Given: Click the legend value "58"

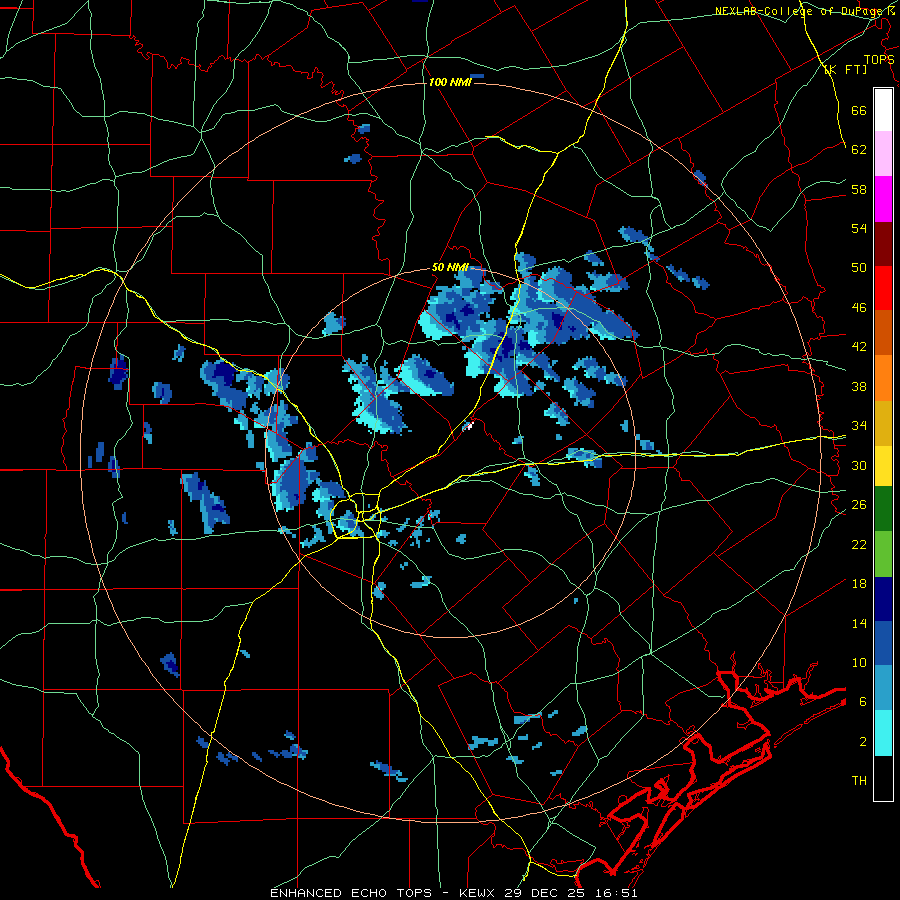Looking at the screenshot, I should [859, 189].
